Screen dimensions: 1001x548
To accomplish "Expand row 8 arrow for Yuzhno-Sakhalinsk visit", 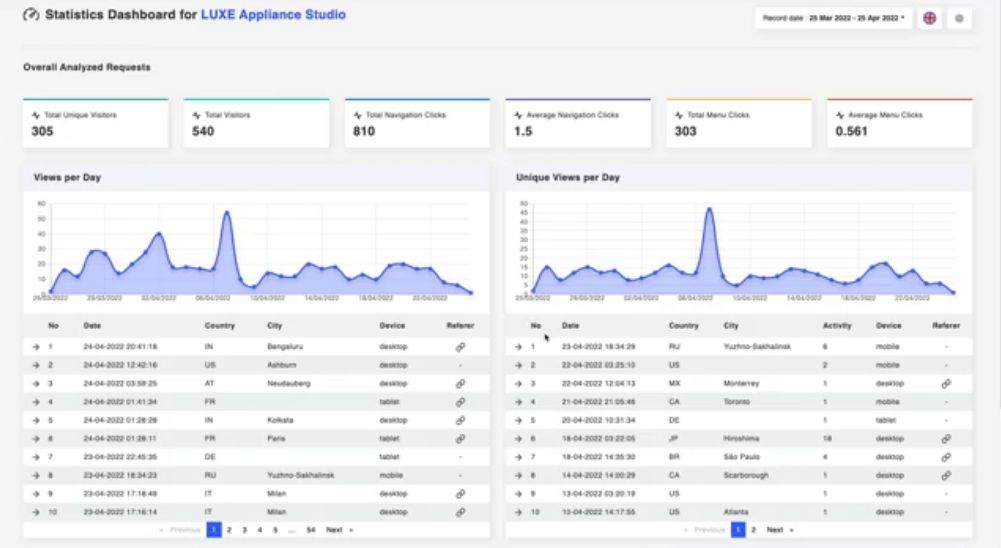I will point(36,475).
